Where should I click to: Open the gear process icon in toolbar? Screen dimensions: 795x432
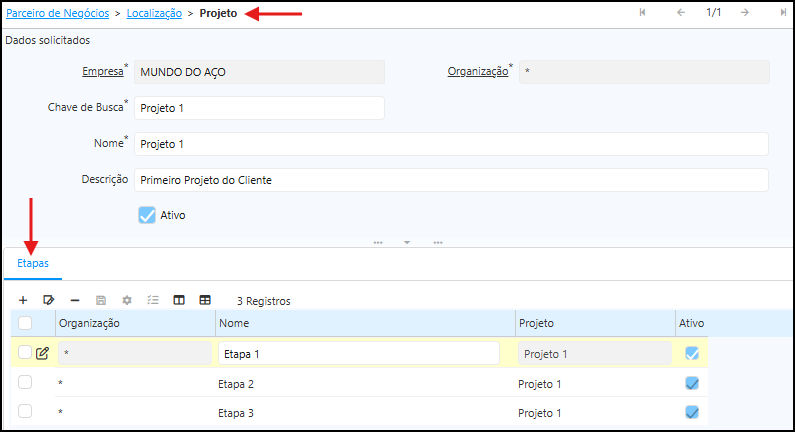click(x=127, y=300)
